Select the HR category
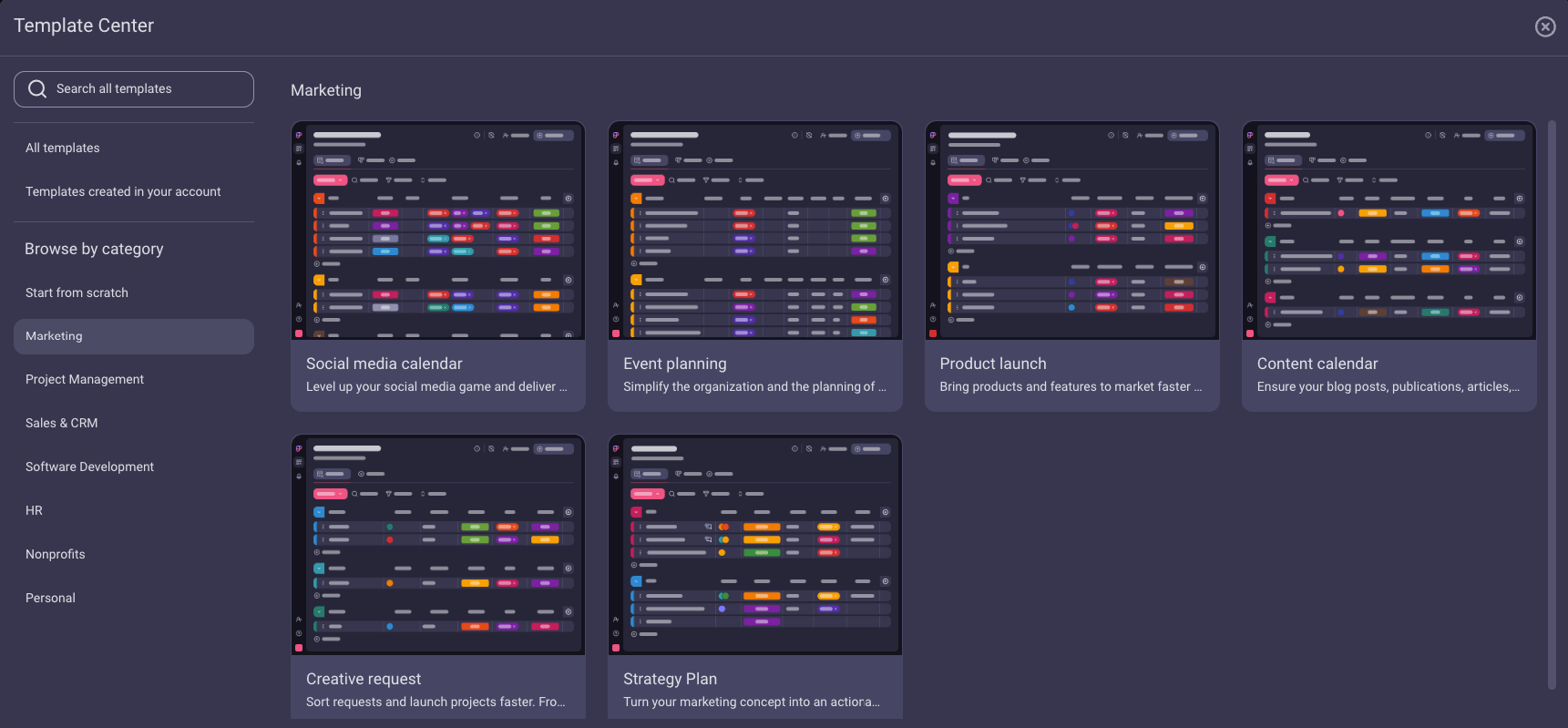The height and width of the screenshot is (728, 1568). 34,510
